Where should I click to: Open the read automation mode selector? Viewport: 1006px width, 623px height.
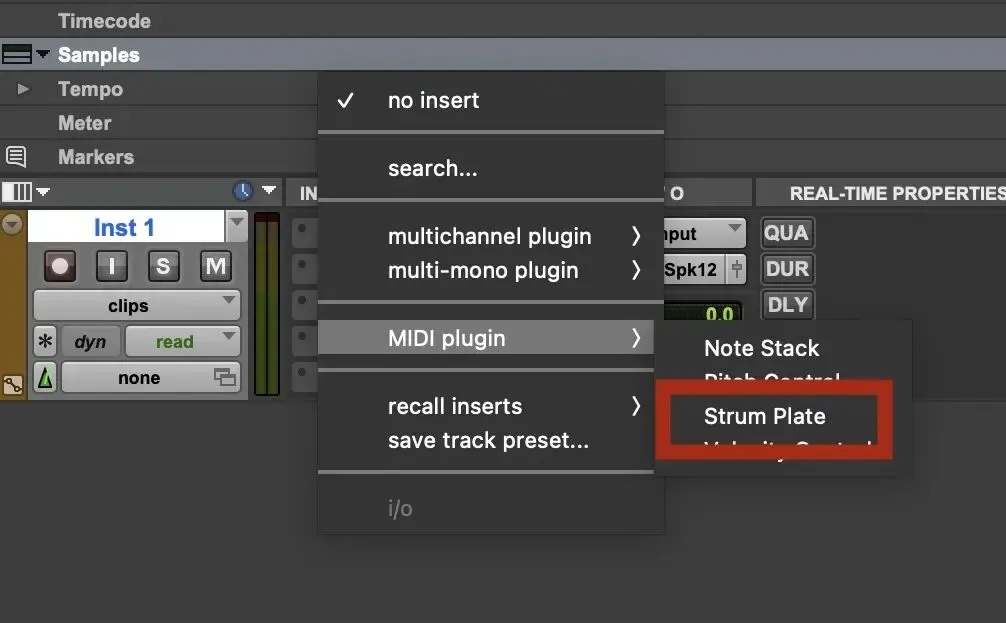pos(183,341)
